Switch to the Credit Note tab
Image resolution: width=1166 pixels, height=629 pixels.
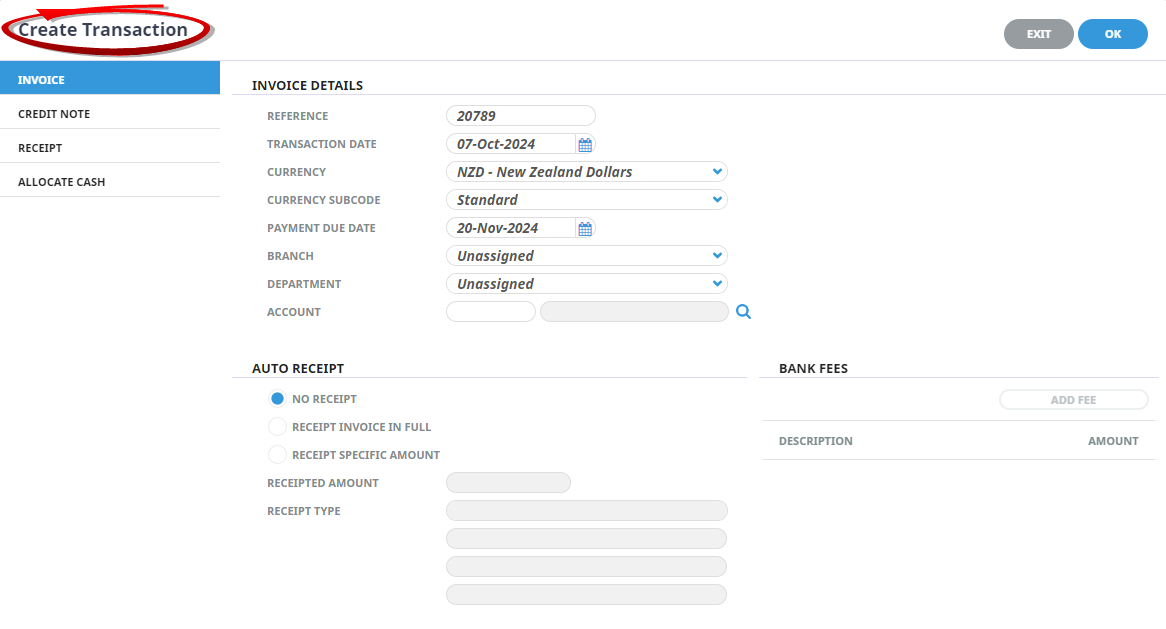click(110, 114)
